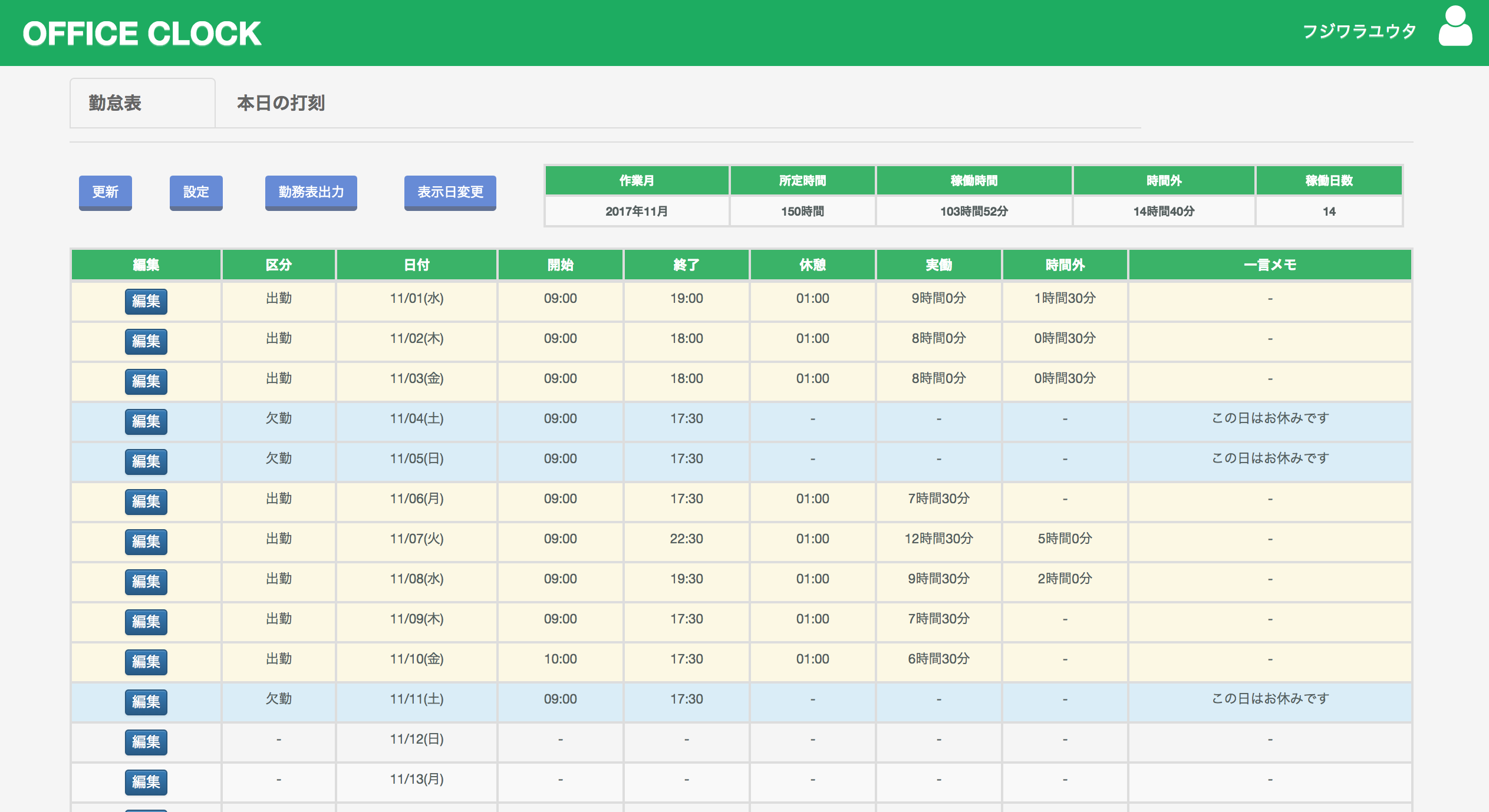Viewport: 1489px width, 812px height.
Task: Click the 時間外 column header in the table
Action: click(x=1065, y=265)
